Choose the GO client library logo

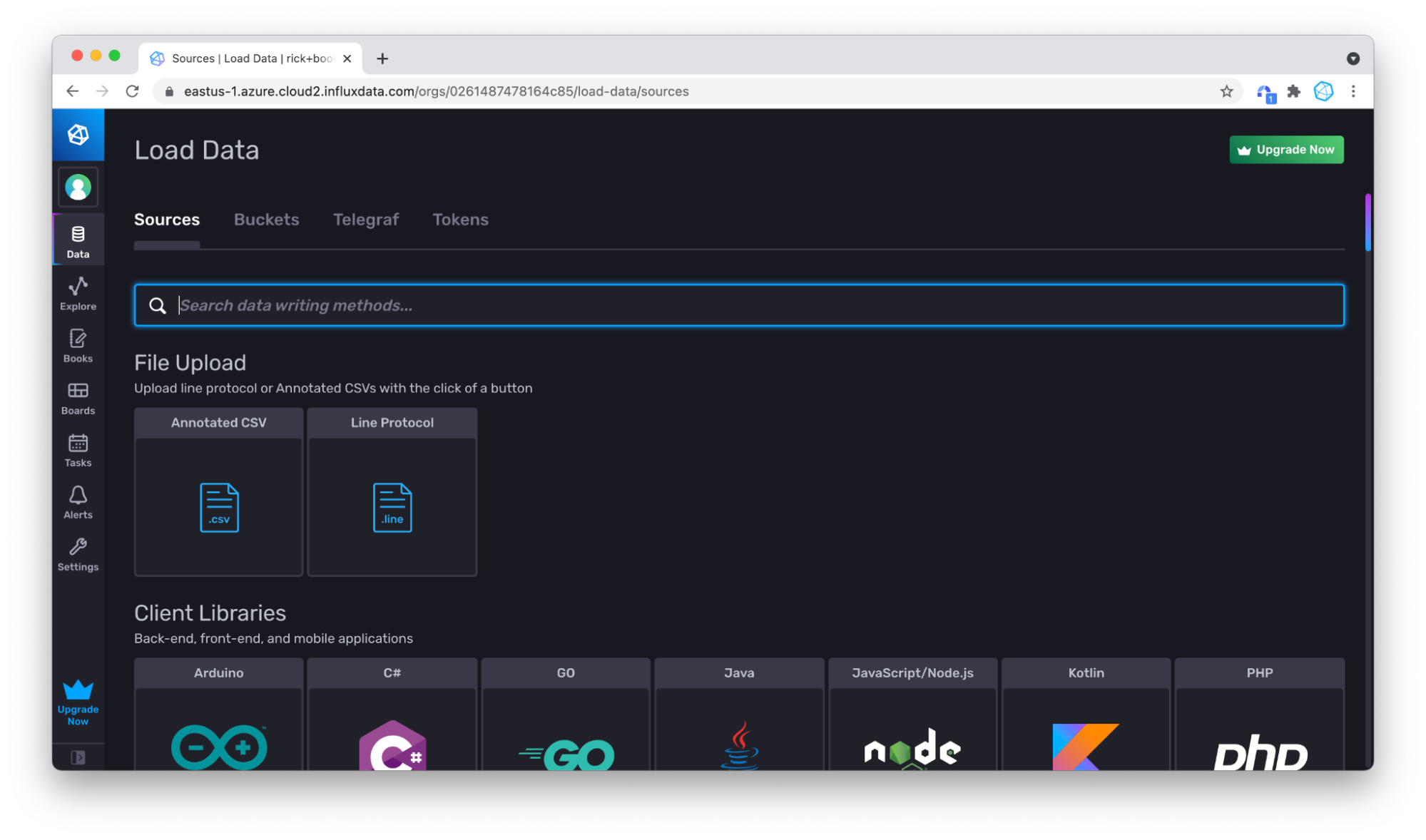566,754
